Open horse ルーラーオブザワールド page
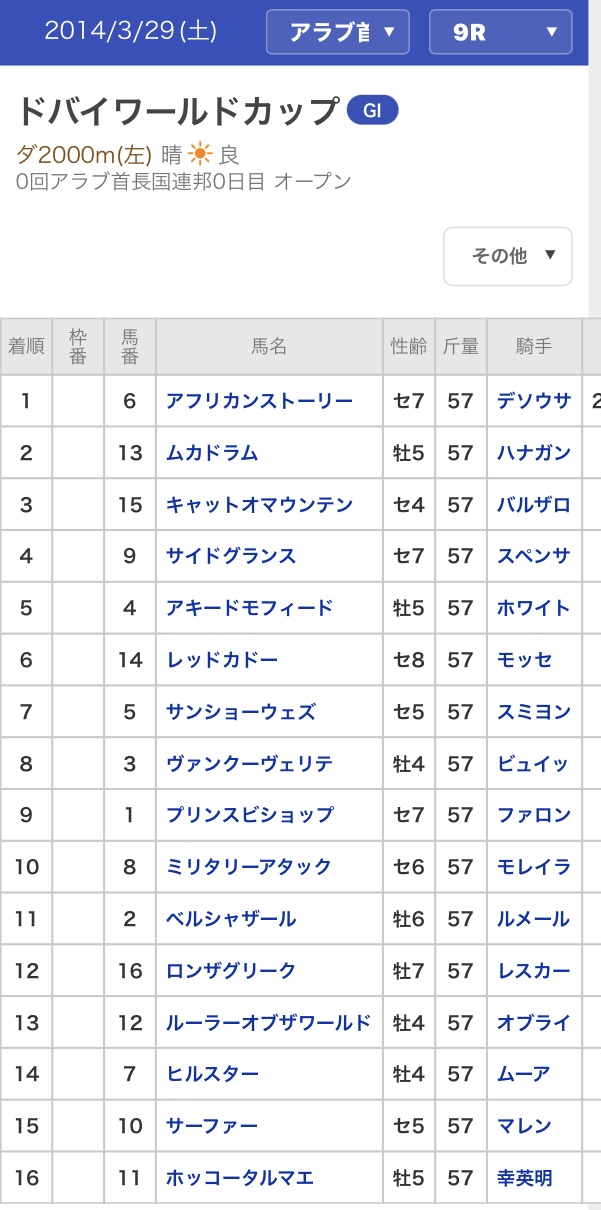601x1210 pixels. 268,1023
